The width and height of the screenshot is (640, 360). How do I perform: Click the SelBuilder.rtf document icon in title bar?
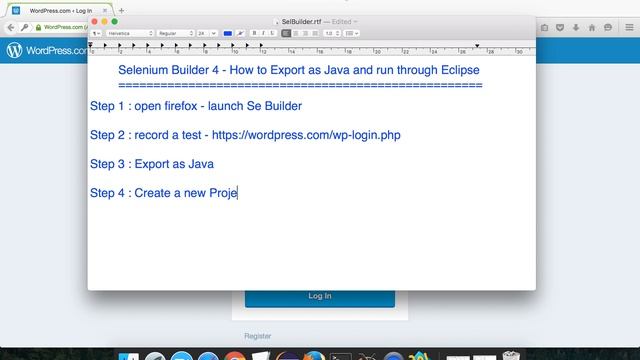point(276,22)
